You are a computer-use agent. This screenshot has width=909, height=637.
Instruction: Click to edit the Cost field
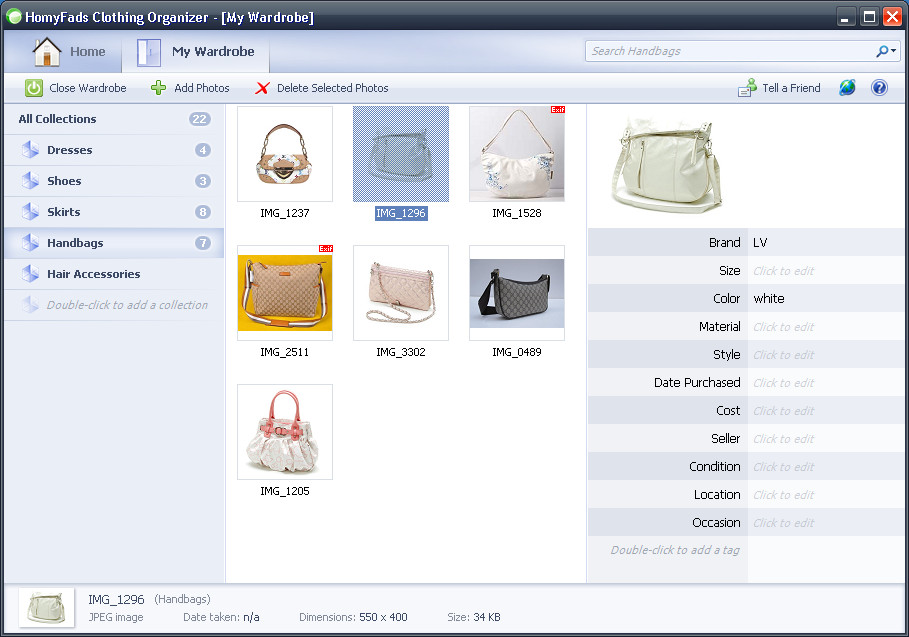coord(826,410)
